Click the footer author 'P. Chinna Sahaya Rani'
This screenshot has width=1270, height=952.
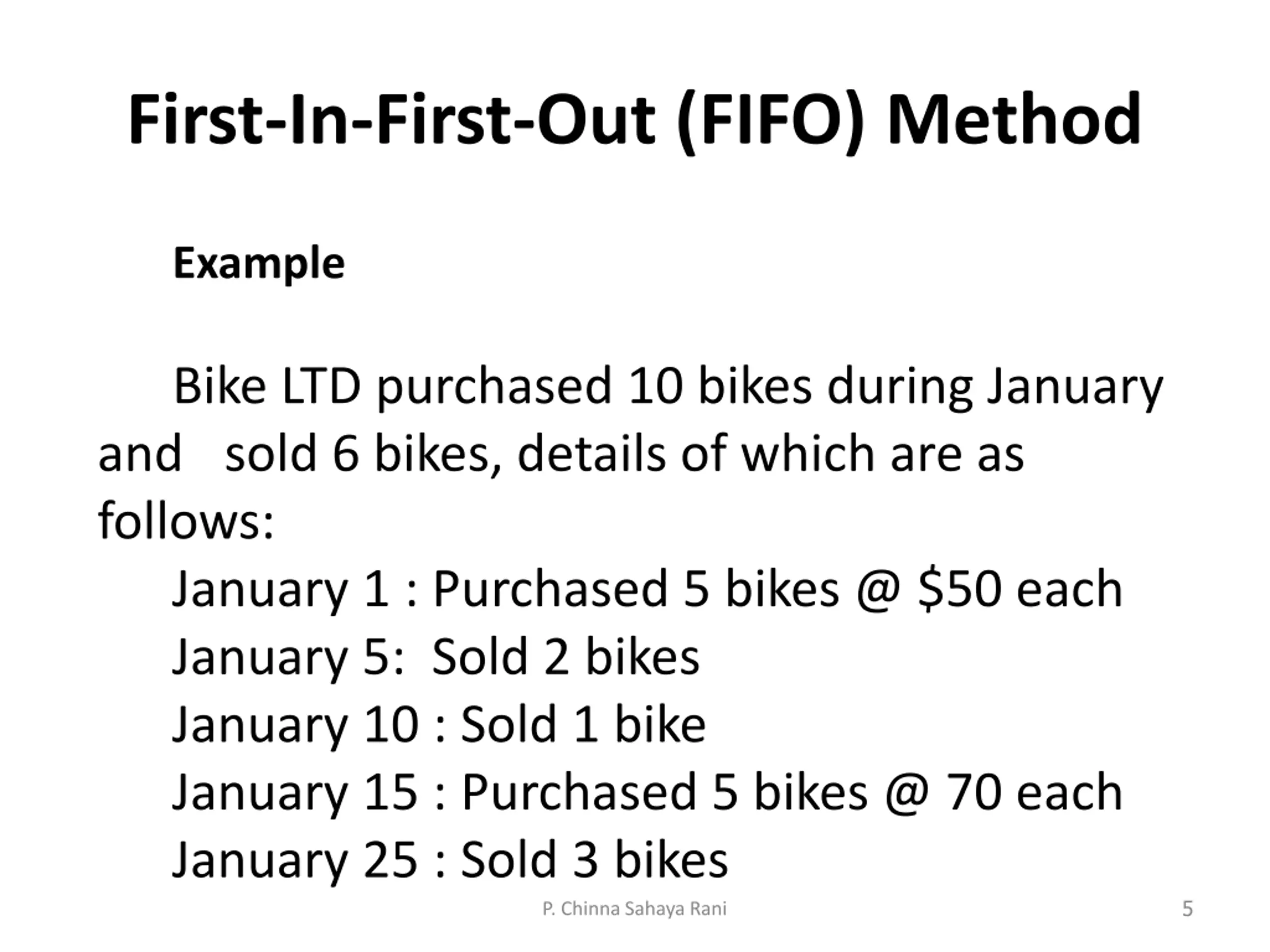635,909
